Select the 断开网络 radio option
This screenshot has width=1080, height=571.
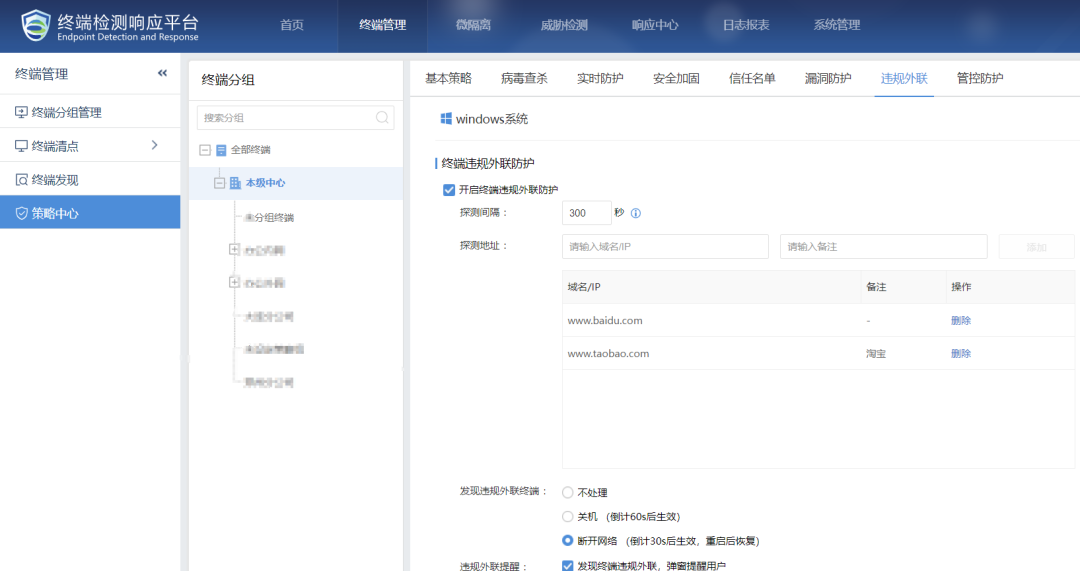(x=568, y=541)
